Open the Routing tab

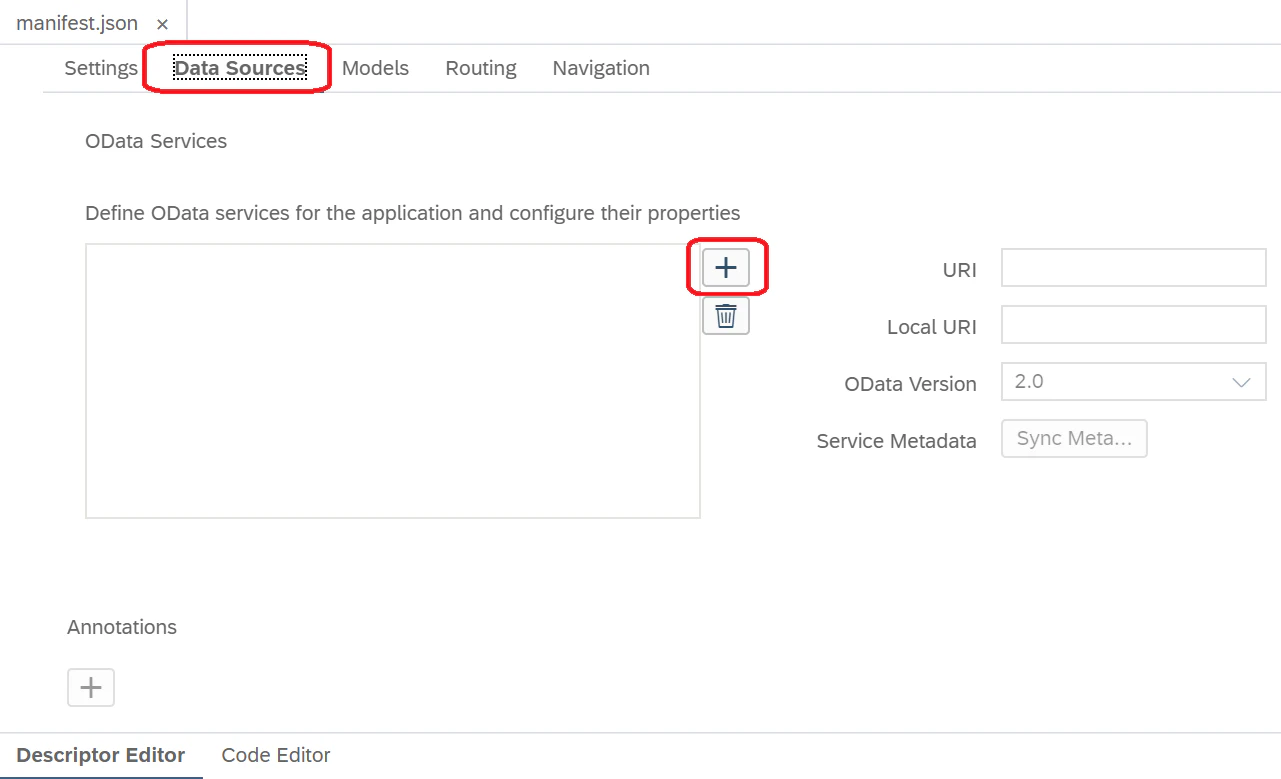481,68
